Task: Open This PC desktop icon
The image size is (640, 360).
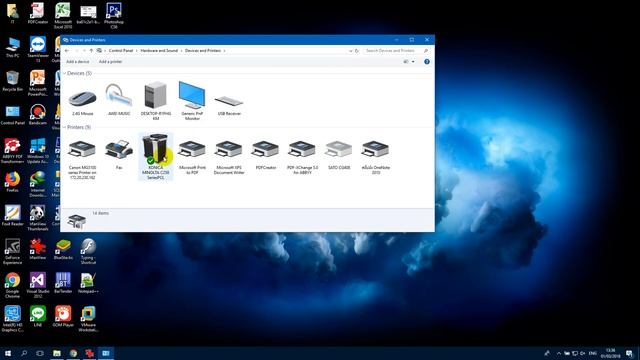Action: click(12, 47)
